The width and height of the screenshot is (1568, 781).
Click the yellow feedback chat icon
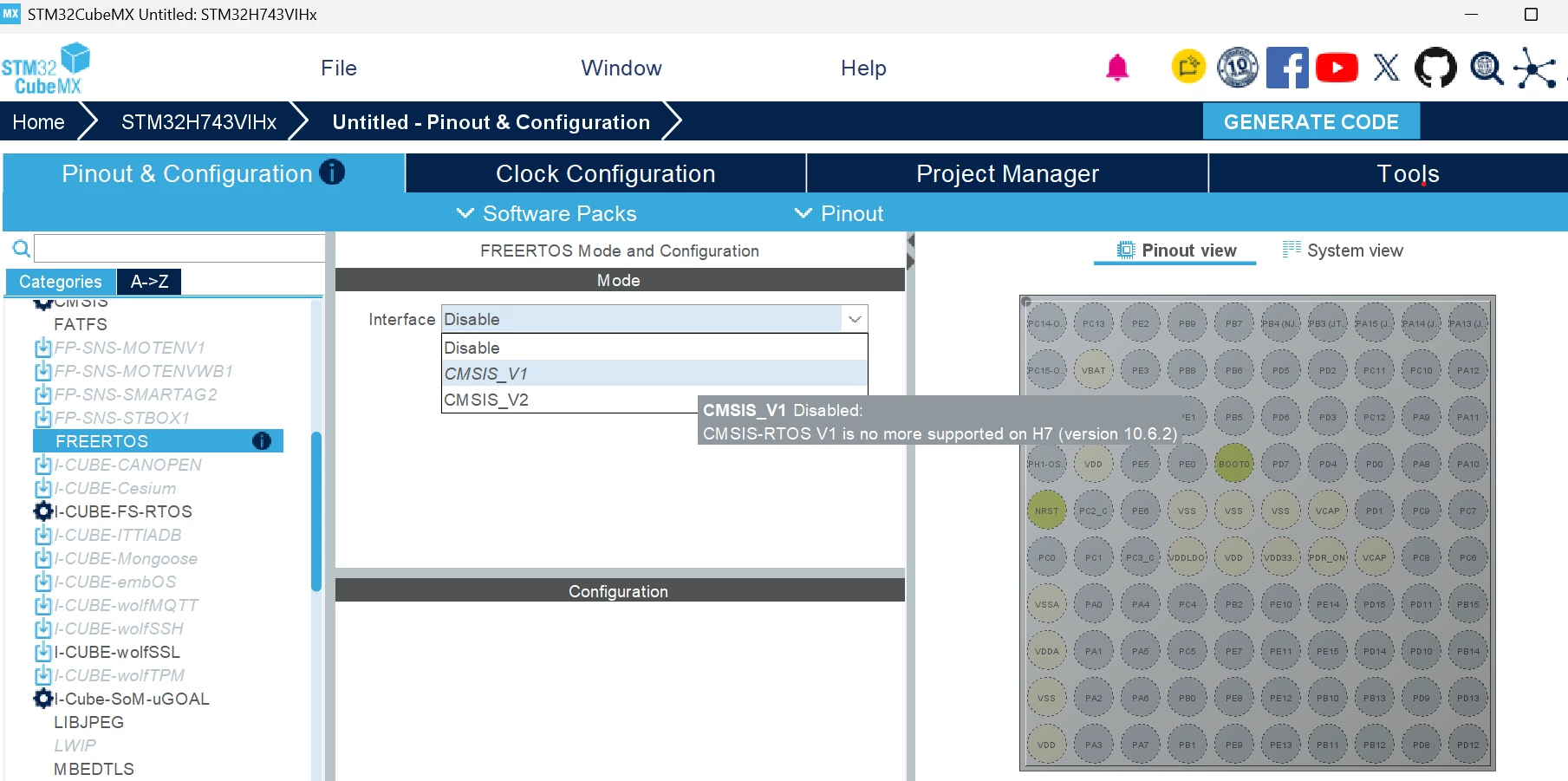(x=1188, y=67)
